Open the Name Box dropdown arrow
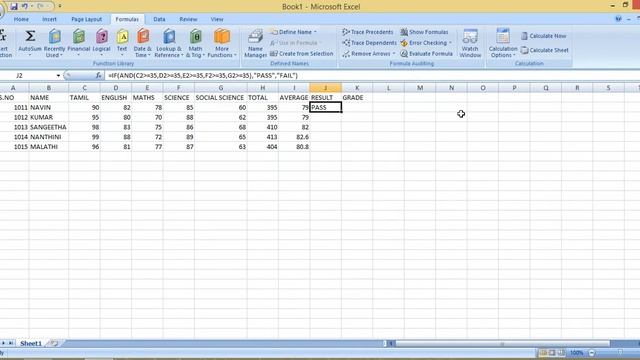The image size is (640, 360). coord(58,76)
